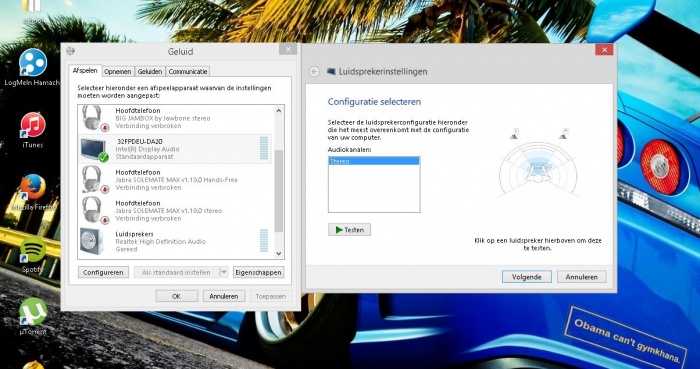Click the left speaker in the diagram
This screenshot has width=700, height=369.
tap(515, 133)
